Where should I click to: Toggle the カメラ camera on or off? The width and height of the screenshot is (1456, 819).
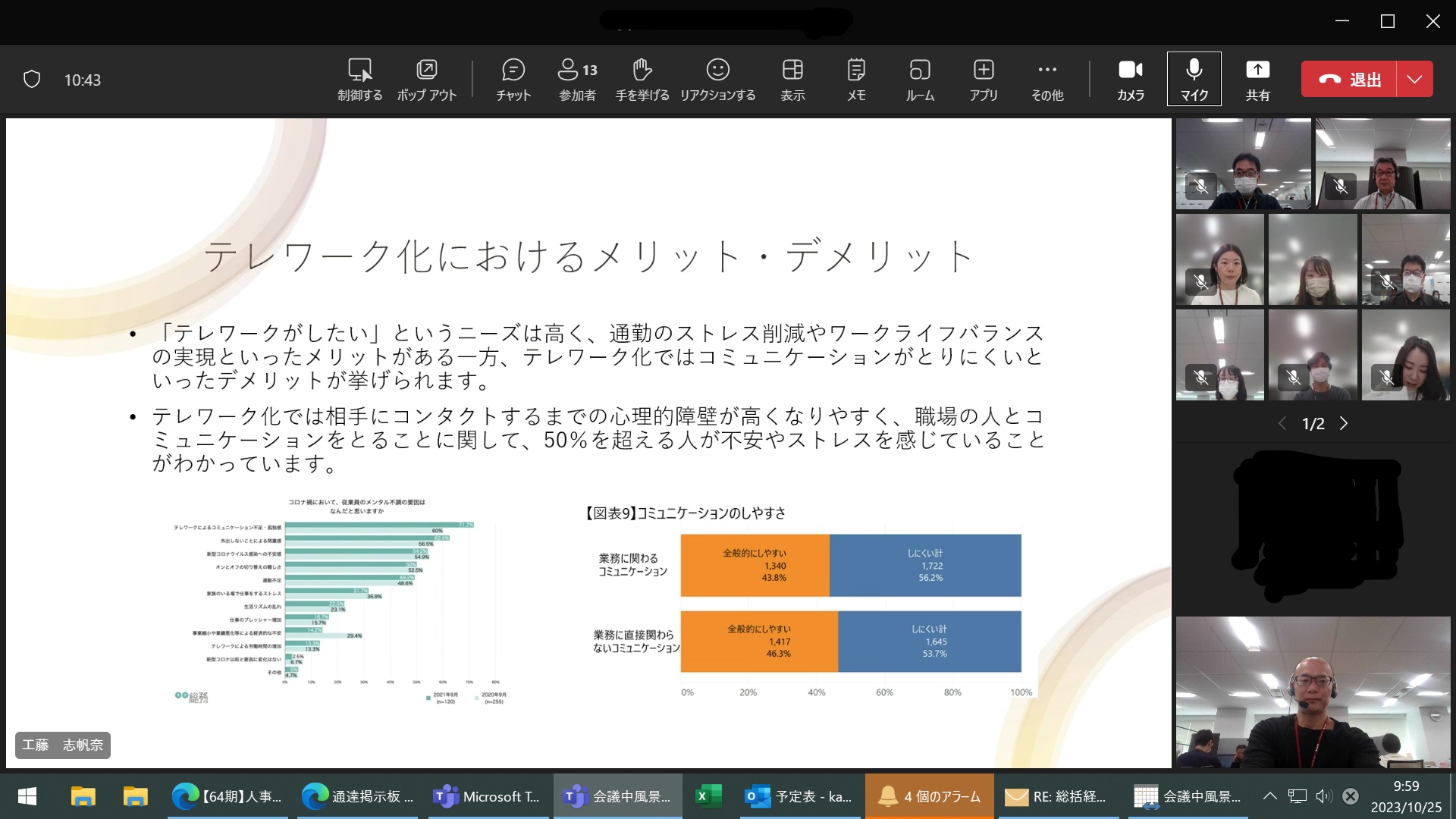pos(1130,79)
